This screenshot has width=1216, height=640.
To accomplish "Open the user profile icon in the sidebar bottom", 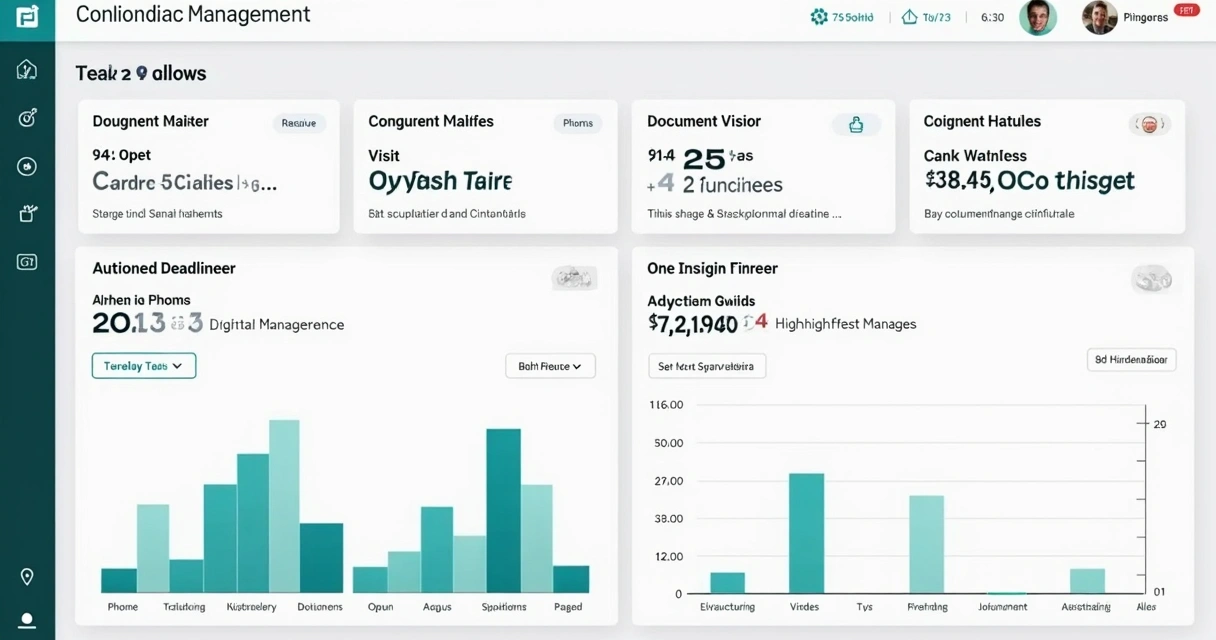I will tap(27, 622).
